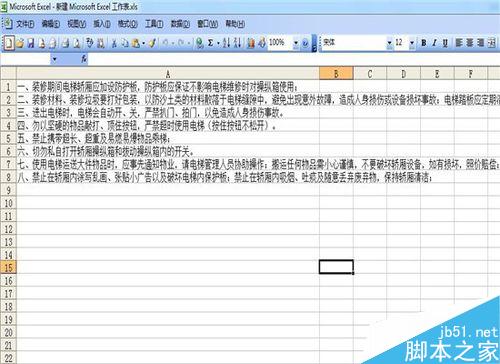Open Print Preview from the toolbar
The width and height of the screenshot is (500, 364).
pyautogui.click(x=77, y=43)
